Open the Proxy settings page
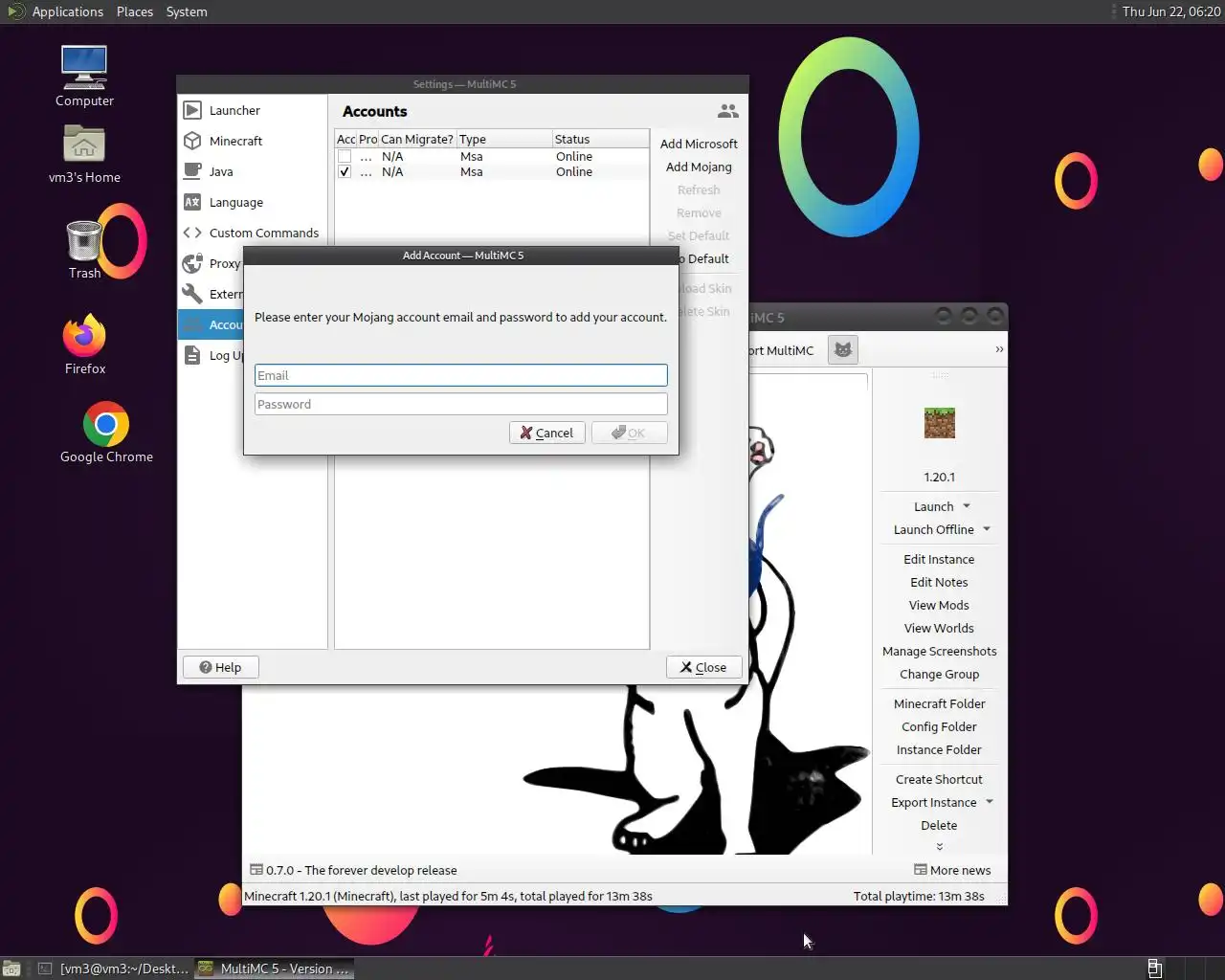This screenshot has width=1225, height=980. 212,263
